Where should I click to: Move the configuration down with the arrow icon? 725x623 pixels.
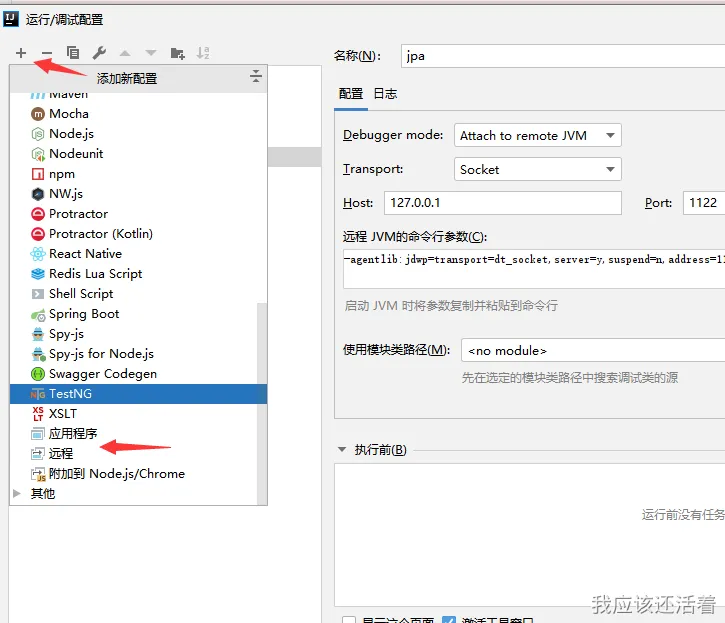(x=151, y=53)
